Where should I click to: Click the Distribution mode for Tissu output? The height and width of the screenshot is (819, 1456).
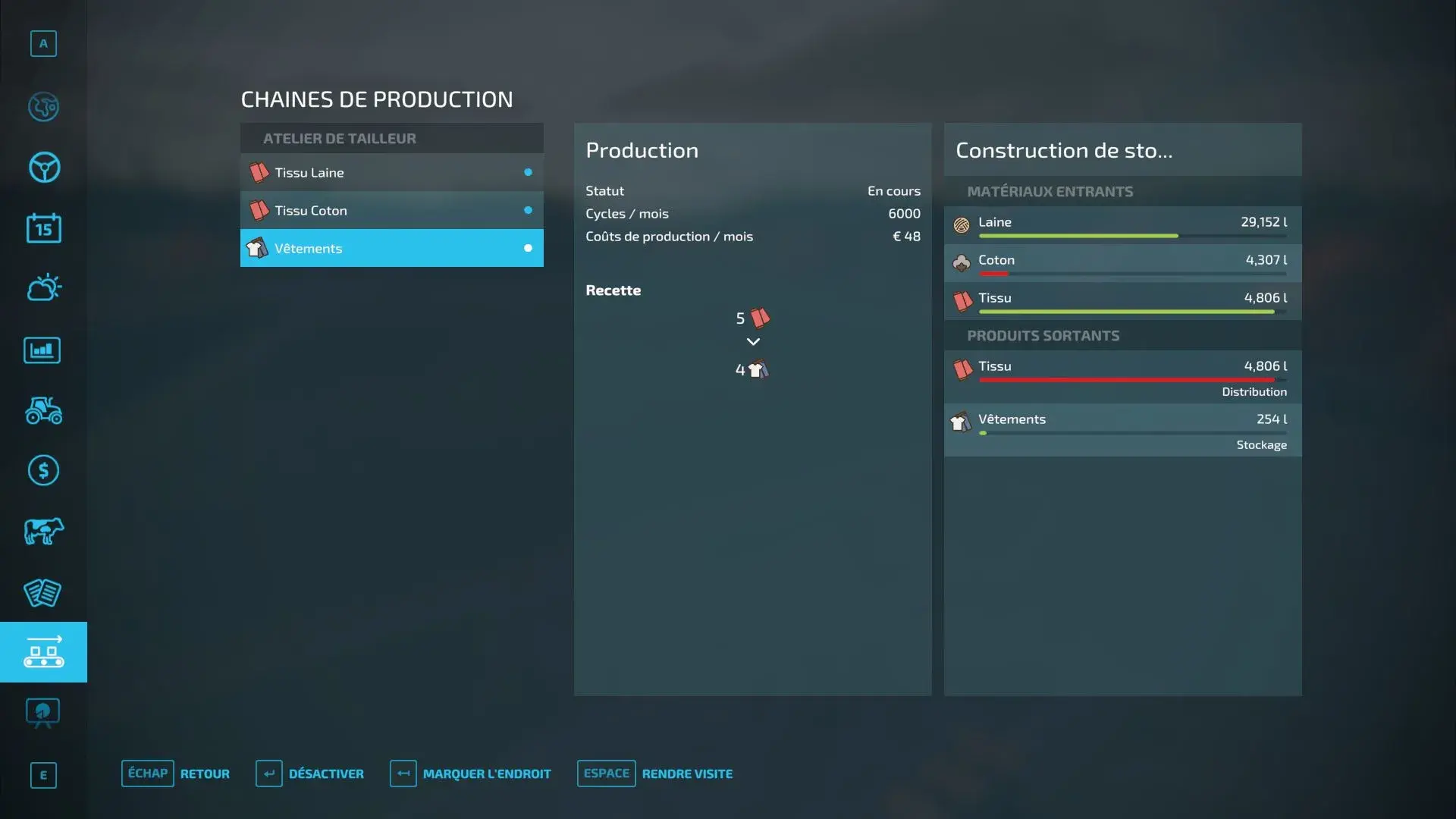coord(1254,392)
